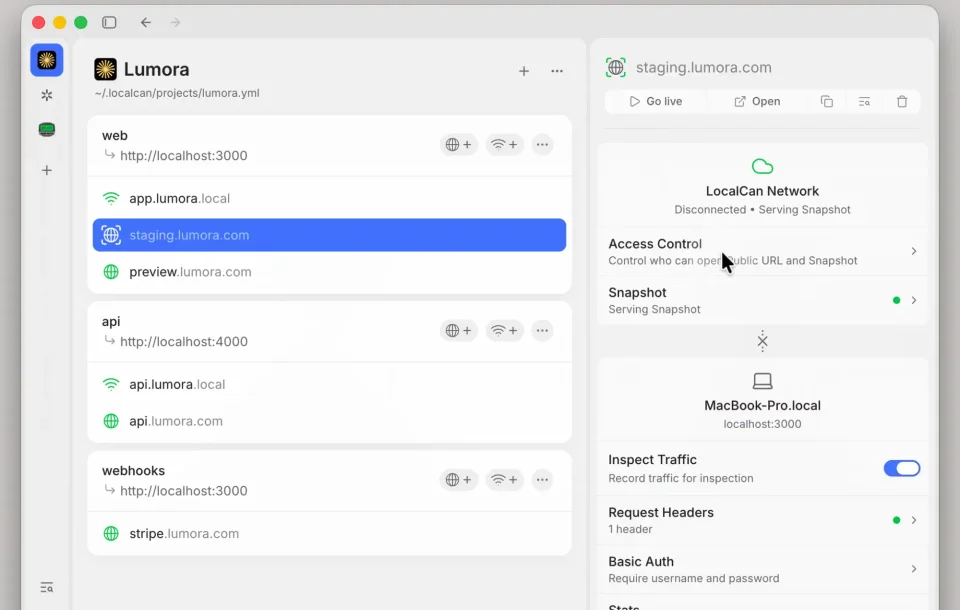
Task: Expand the Request Headers row
Action: 762,520
